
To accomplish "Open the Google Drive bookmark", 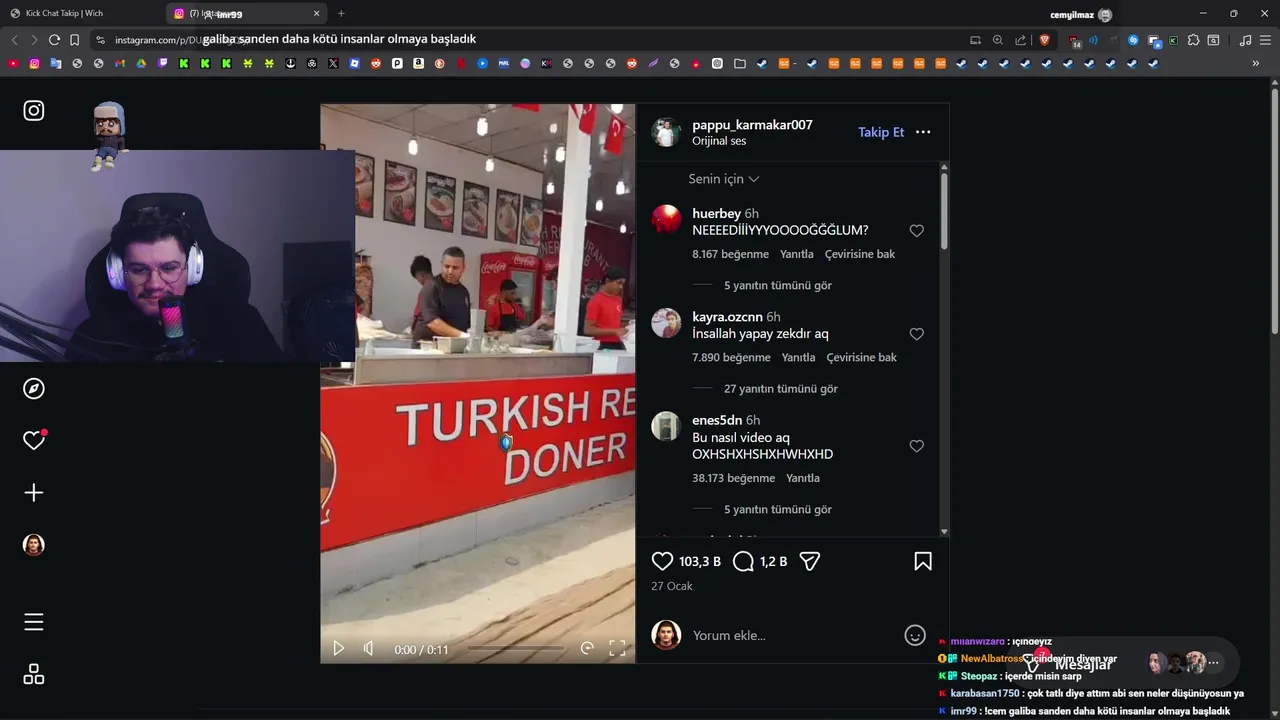I will point(141,63).
